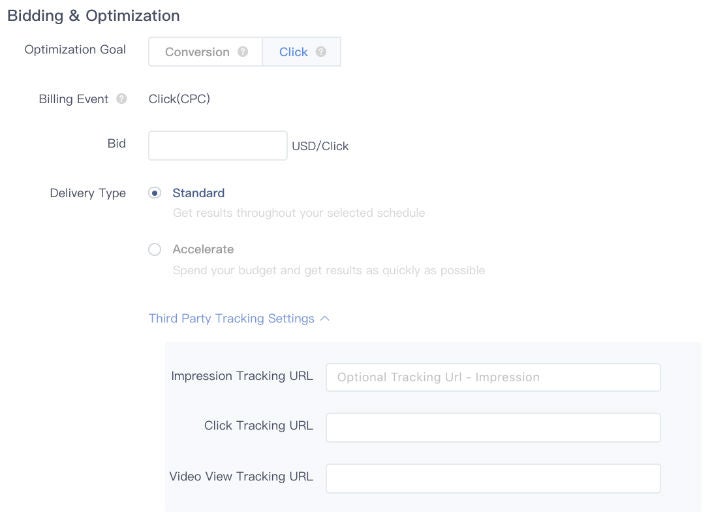Click the Standard option label text
The height and width of the screenshot is (521, 712).
pyautogui.click(x=198, y=193)
